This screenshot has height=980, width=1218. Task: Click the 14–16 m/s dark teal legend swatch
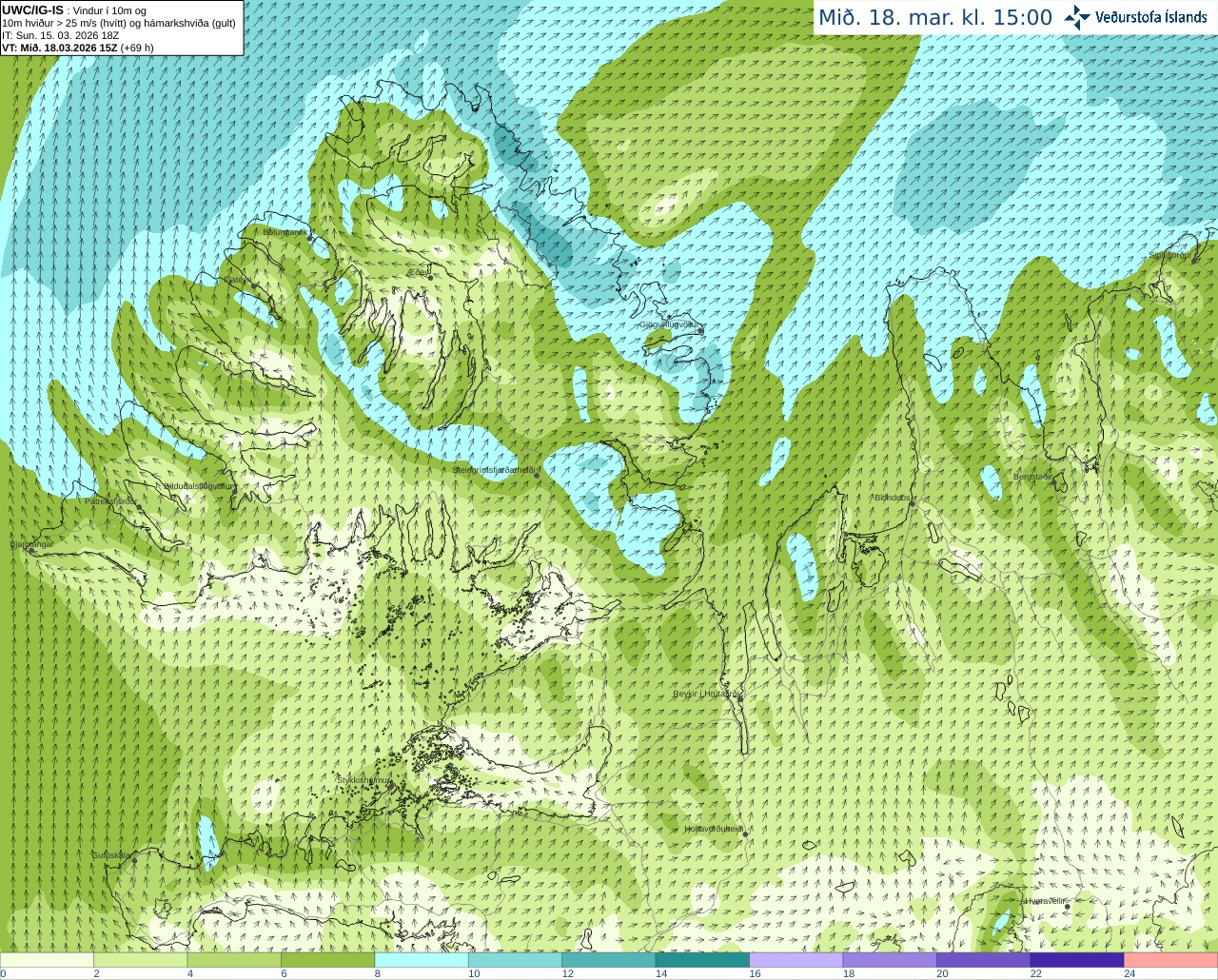click(702, 959)
